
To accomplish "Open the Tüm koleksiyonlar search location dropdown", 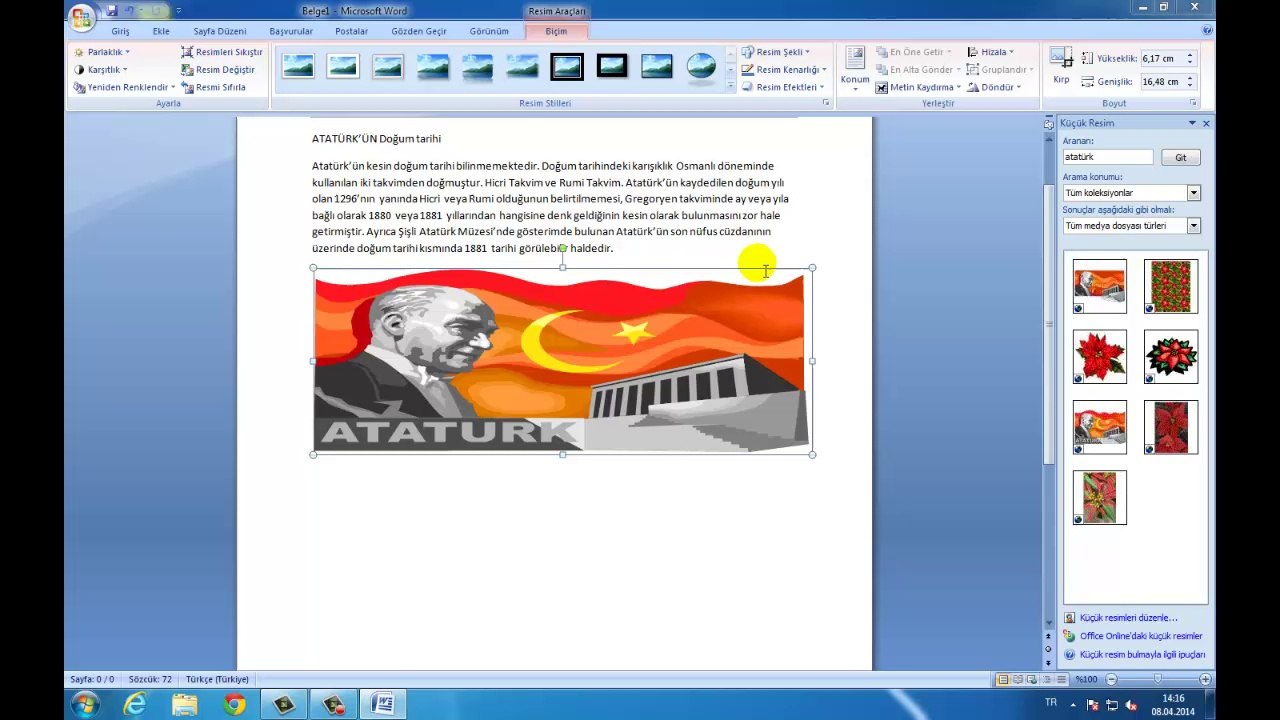I will point(1193,193).
